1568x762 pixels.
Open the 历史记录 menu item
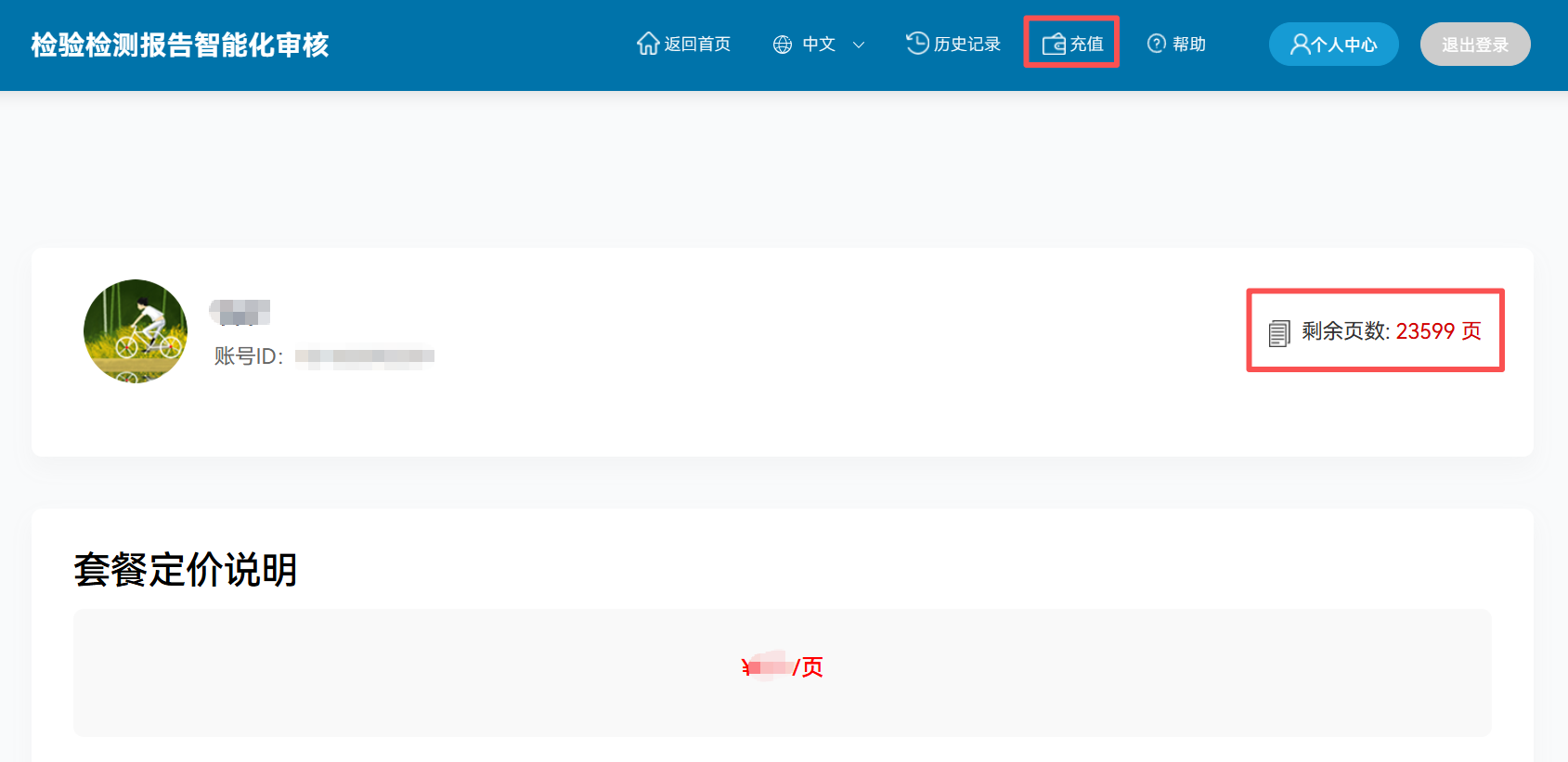click(966, 45)
